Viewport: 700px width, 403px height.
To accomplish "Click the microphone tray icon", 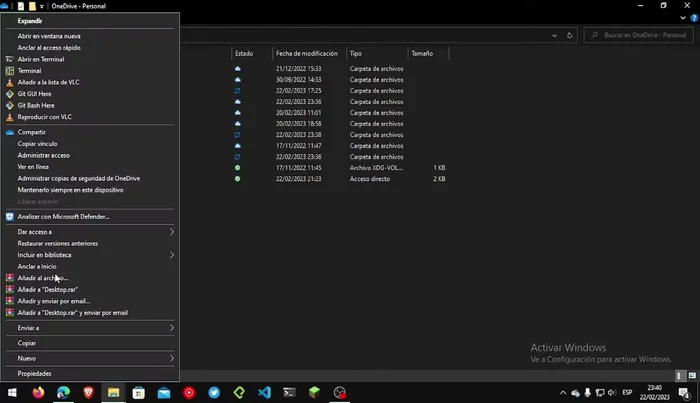I will click(588, 393).
